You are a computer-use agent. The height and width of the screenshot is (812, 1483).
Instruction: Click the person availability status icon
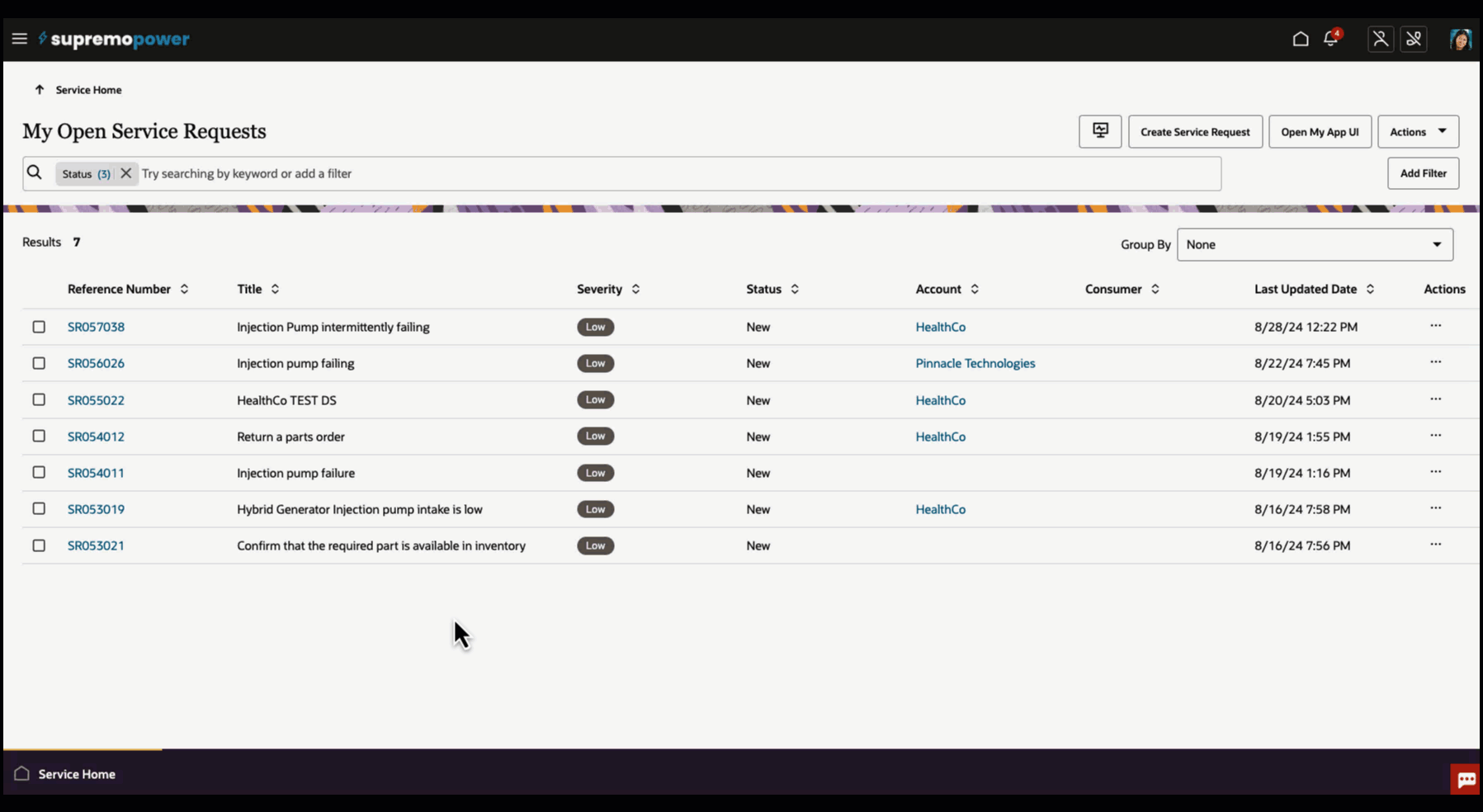tap(1380, 38)
